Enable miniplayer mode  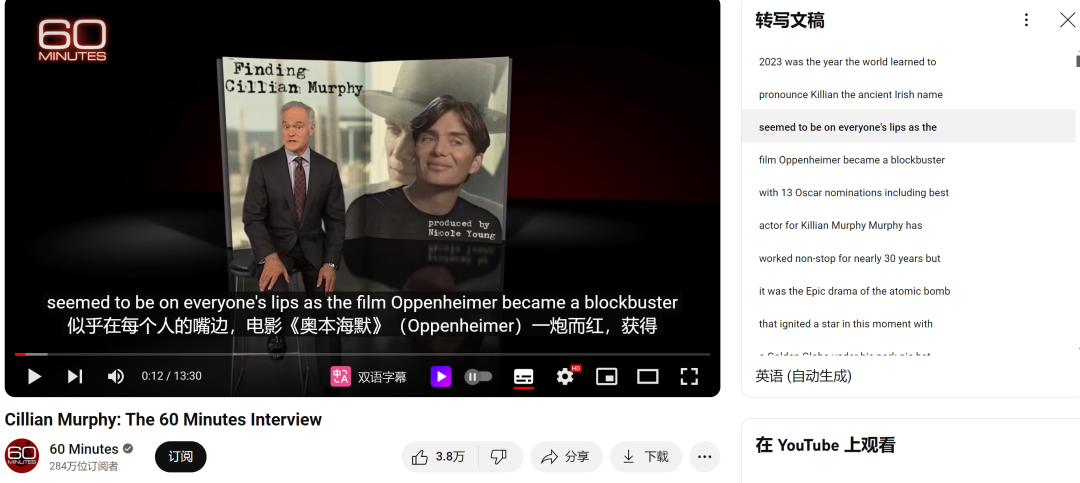coord(606,376)
